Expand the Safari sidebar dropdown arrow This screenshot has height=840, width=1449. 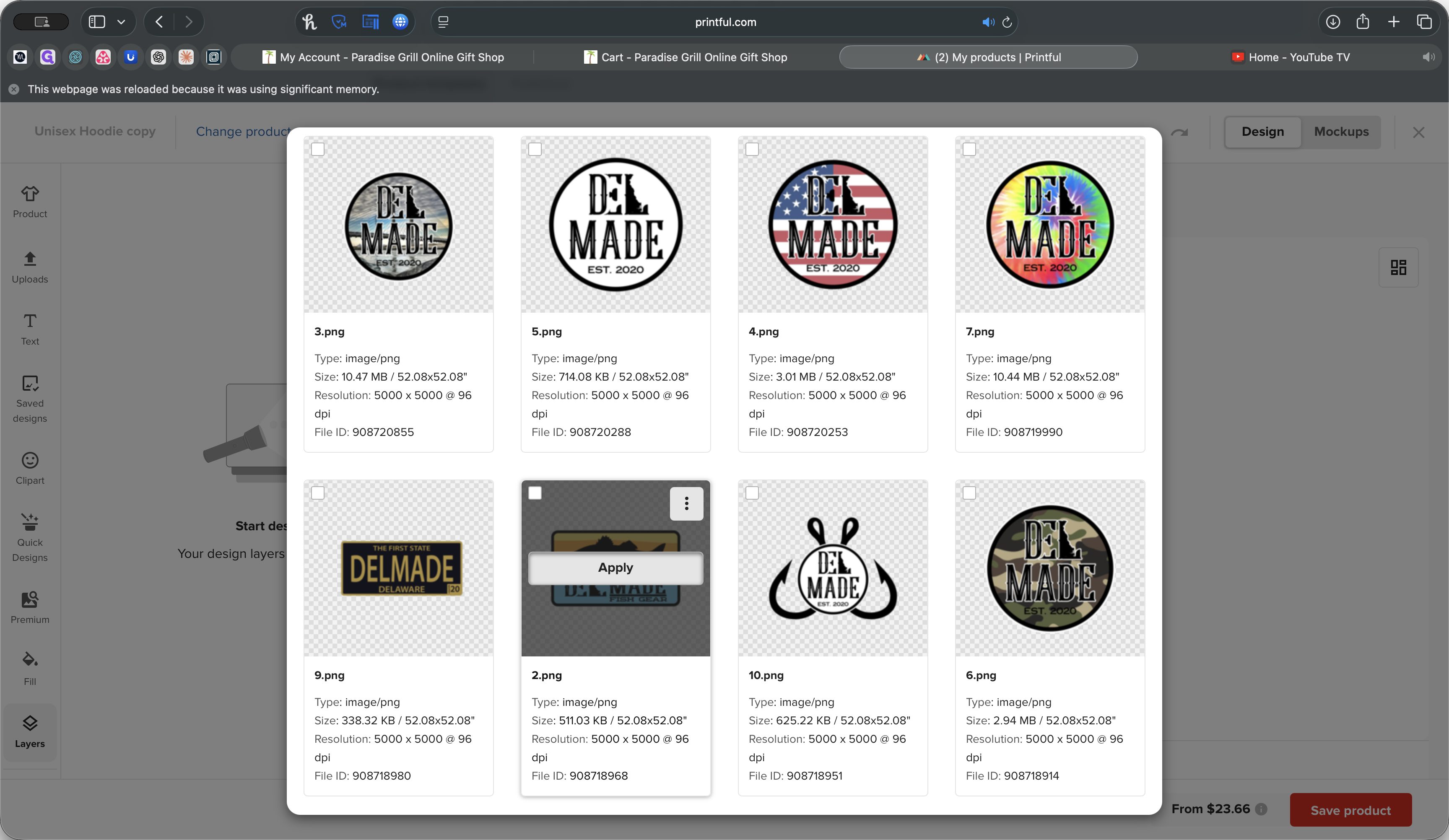point(121,22)
